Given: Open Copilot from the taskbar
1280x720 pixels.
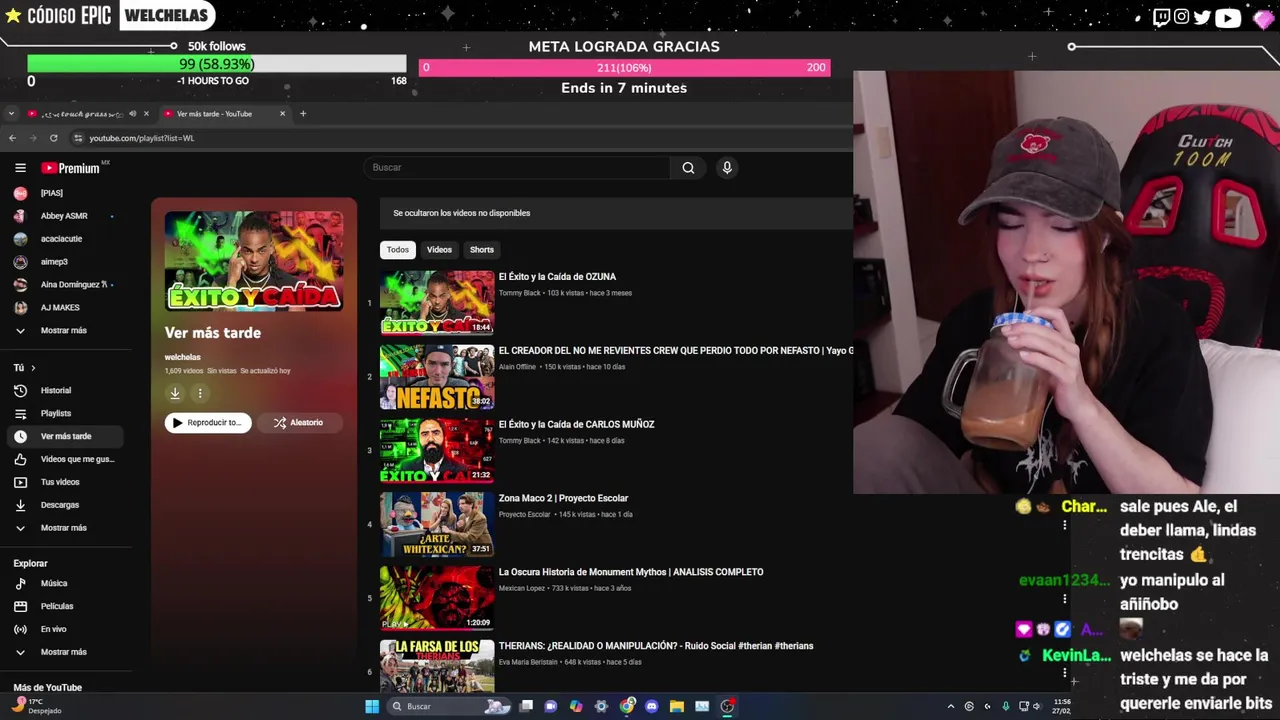Looking at the screenshot, I should 576,706.
